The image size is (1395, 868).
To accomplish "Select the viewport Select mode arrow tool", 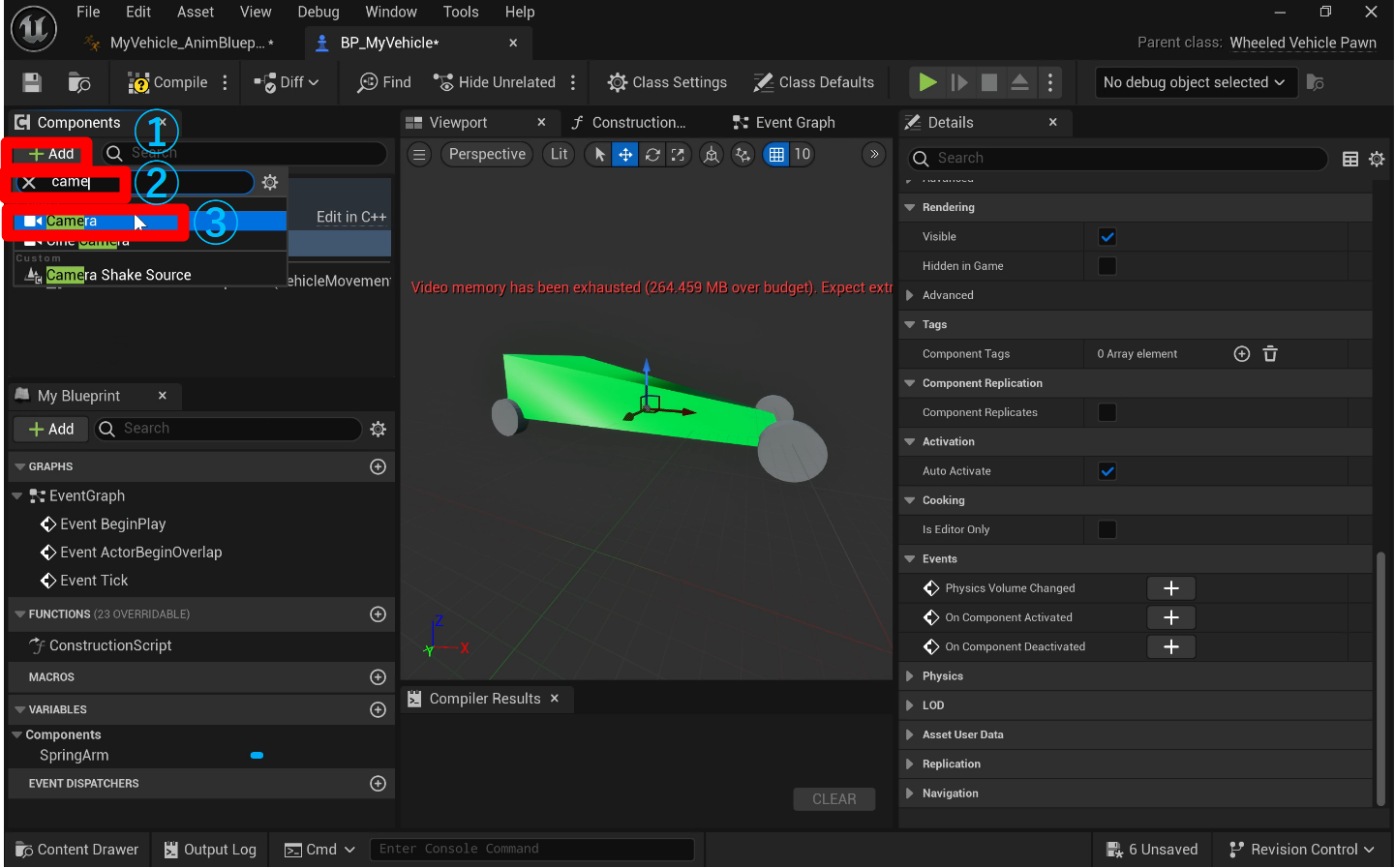I will tap(599, 154).
